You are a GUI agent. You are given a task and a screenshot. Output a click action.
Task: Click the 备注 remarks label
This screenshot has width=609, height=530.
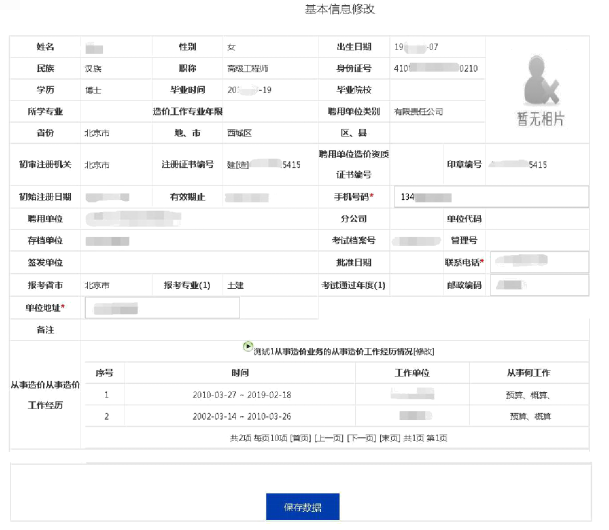click(x=45, y=330)
